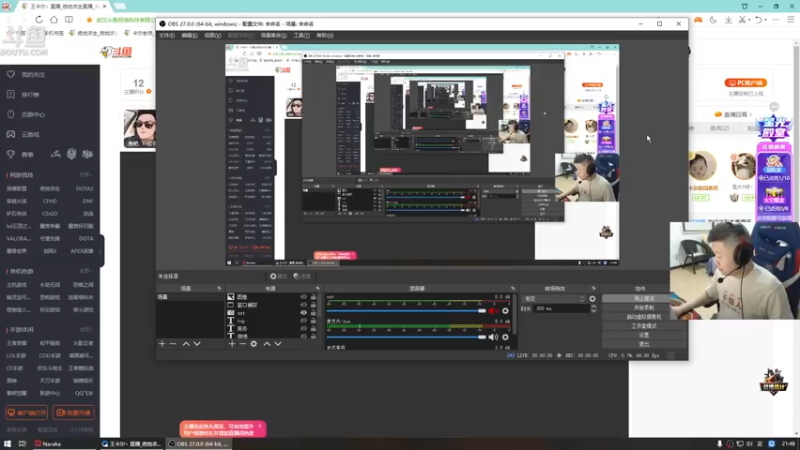Open OBS Edit menu
The width and height of the screenshot is (800, 450).
pos(189,35)
